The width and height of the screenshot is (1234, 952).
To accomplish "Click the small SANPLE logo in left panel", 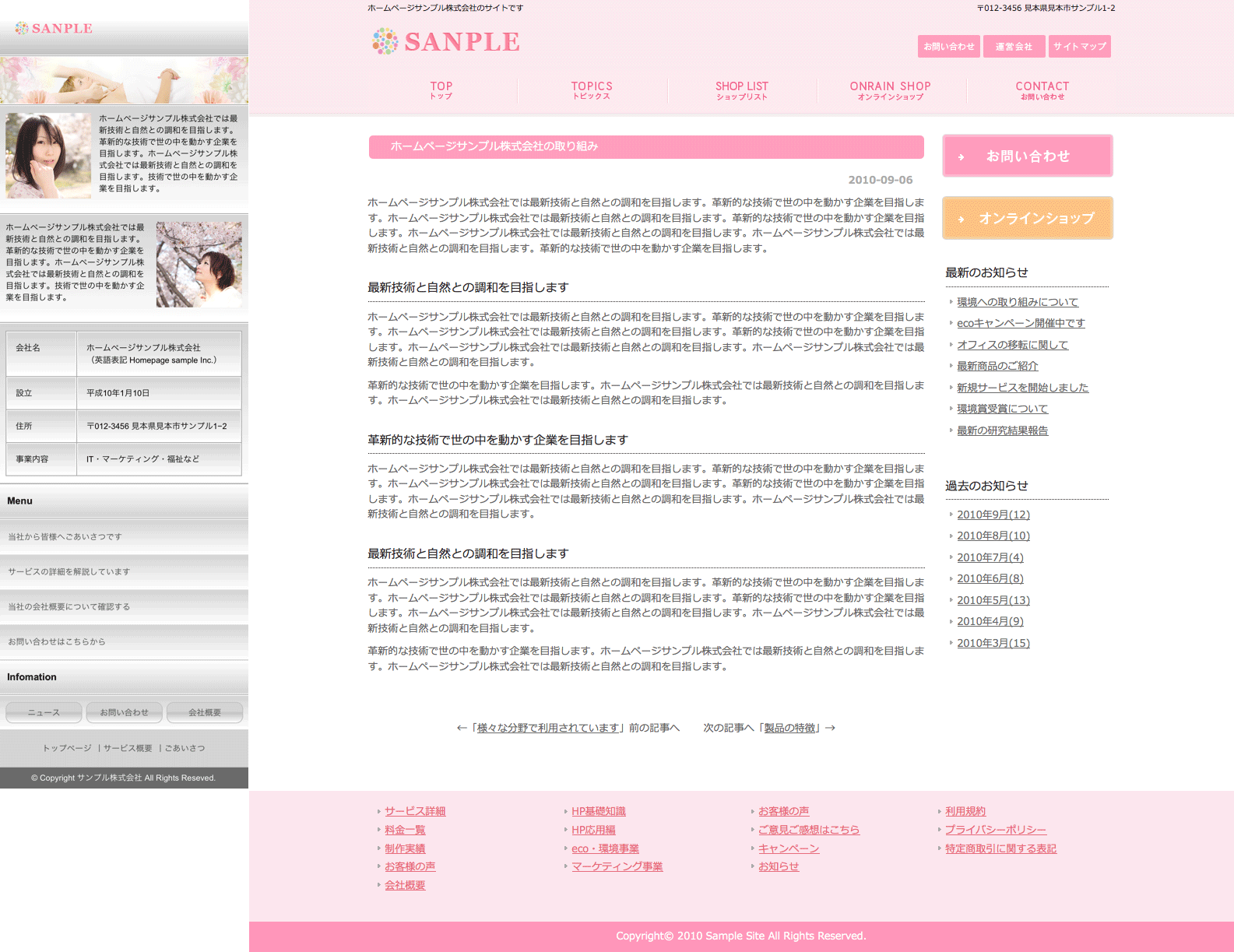I will coord(54,29).
